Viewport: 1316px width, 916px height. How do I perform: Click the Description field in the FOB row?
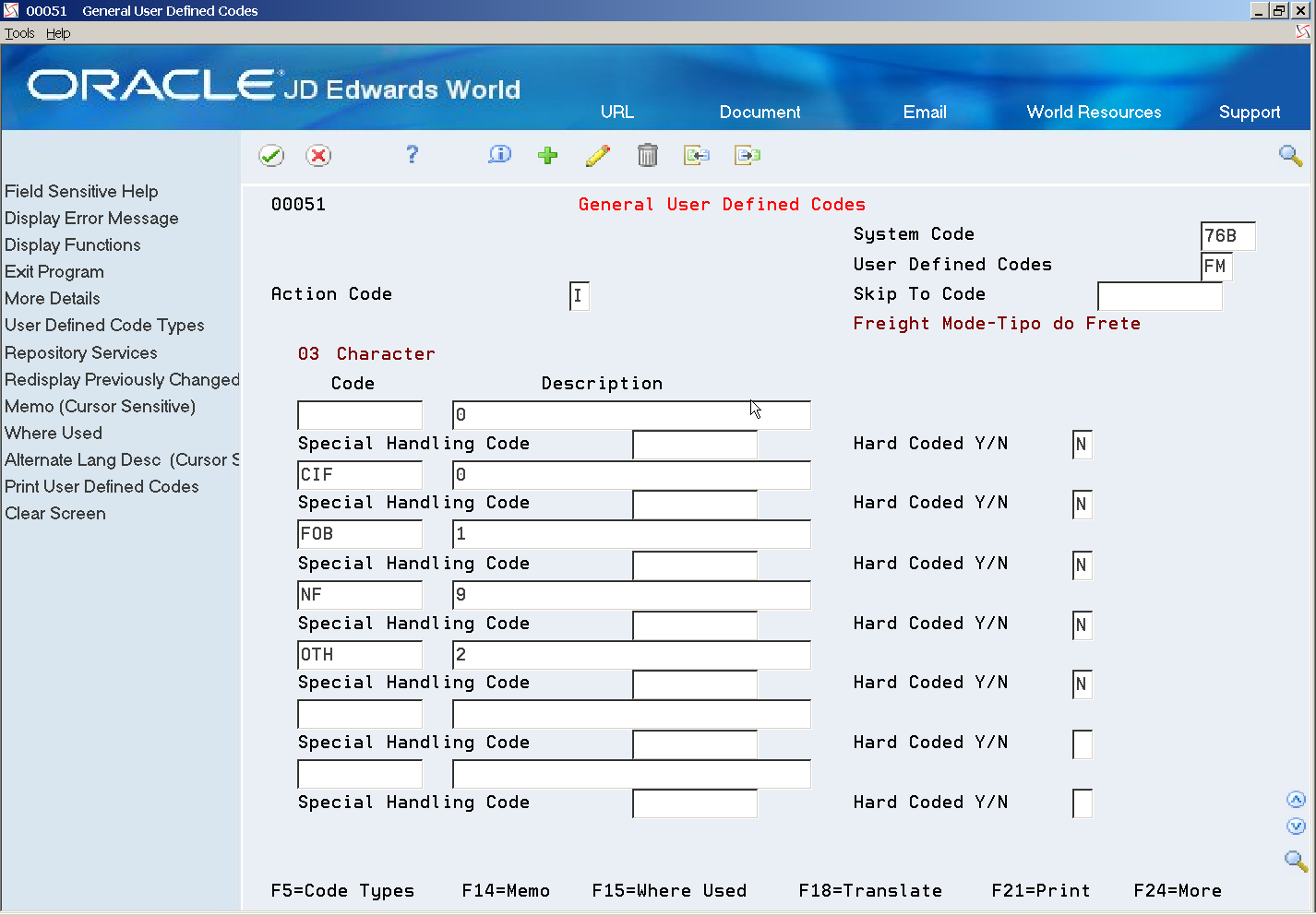tap(631, 533)
